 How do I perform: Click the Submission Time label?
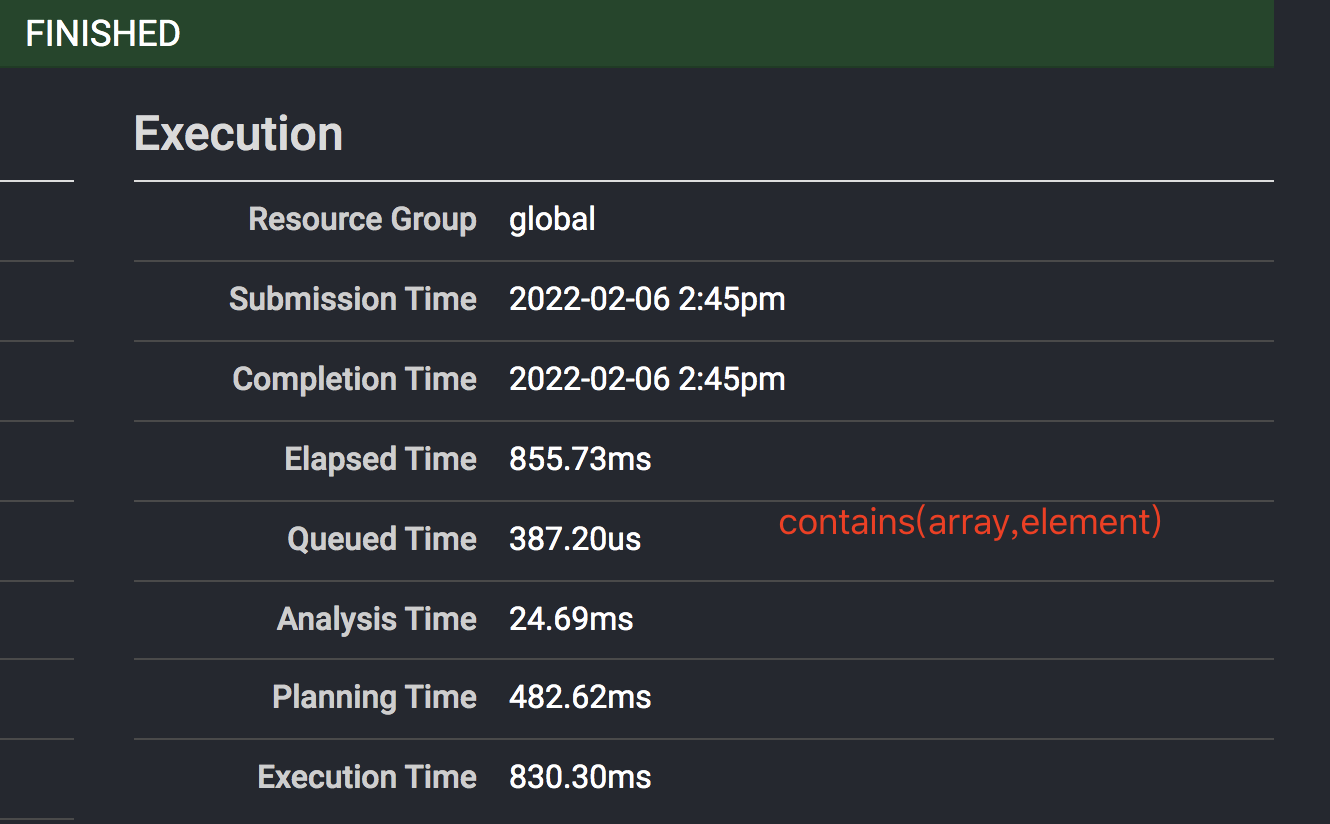(352, 299)
